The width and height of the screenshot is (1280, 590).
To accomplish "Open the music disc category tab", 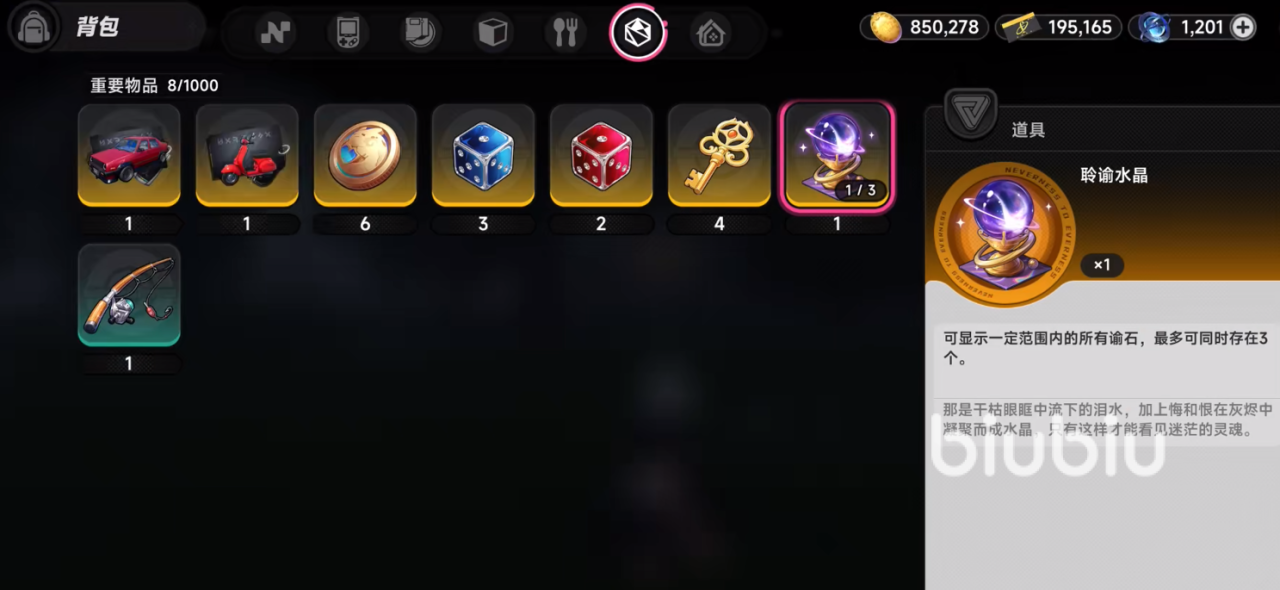I will pyautogui.click(x=420, y=33).
